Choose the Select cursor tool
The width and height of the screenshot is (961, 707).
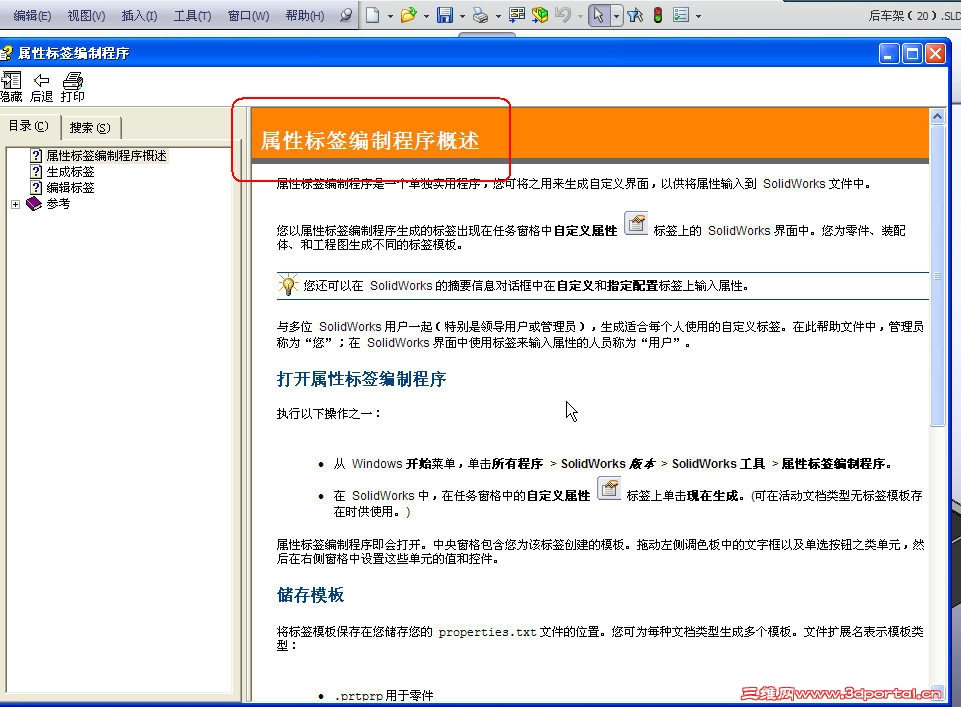(599, 15)
